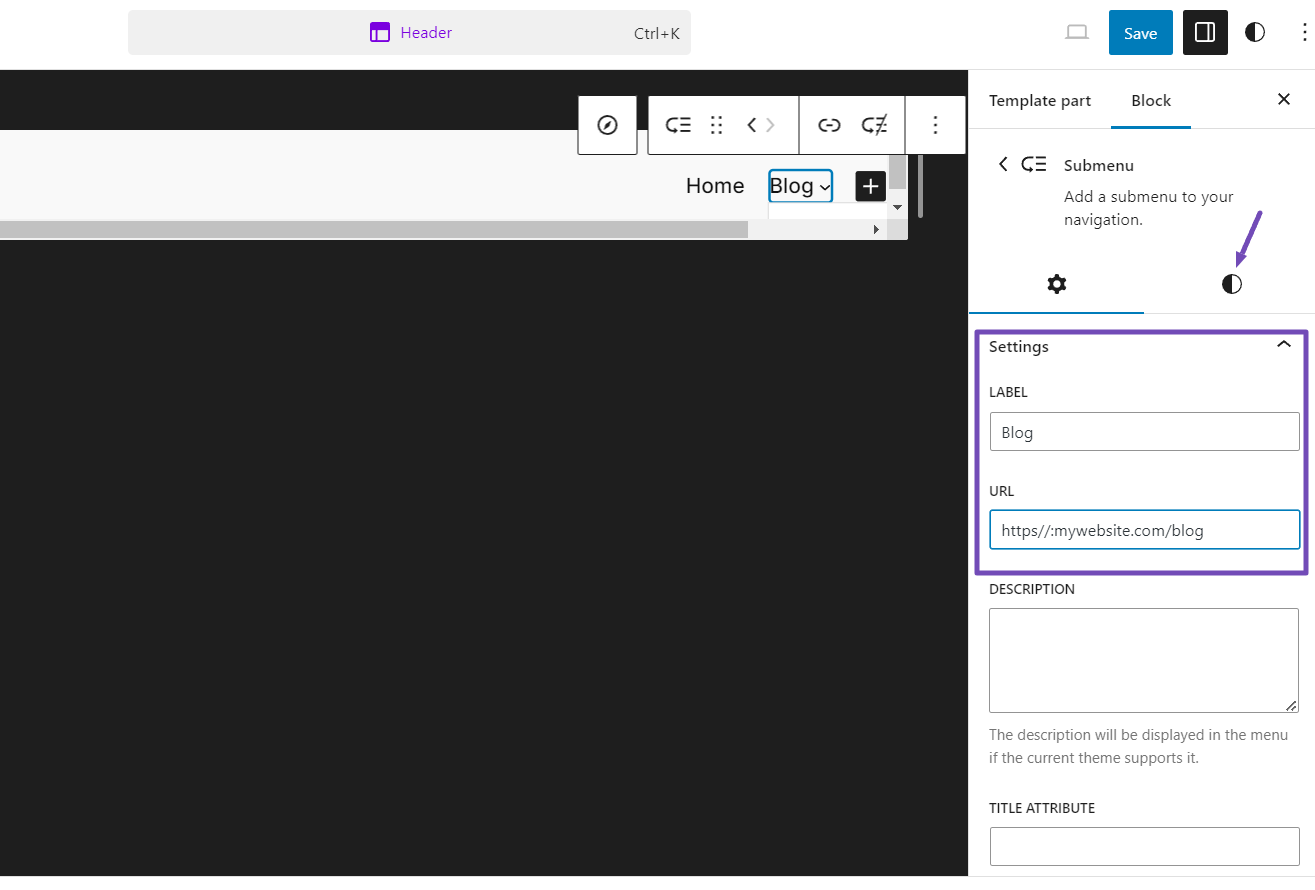
Task: Click the canvas scrollbar down arrow
Action: coord(897,207)
